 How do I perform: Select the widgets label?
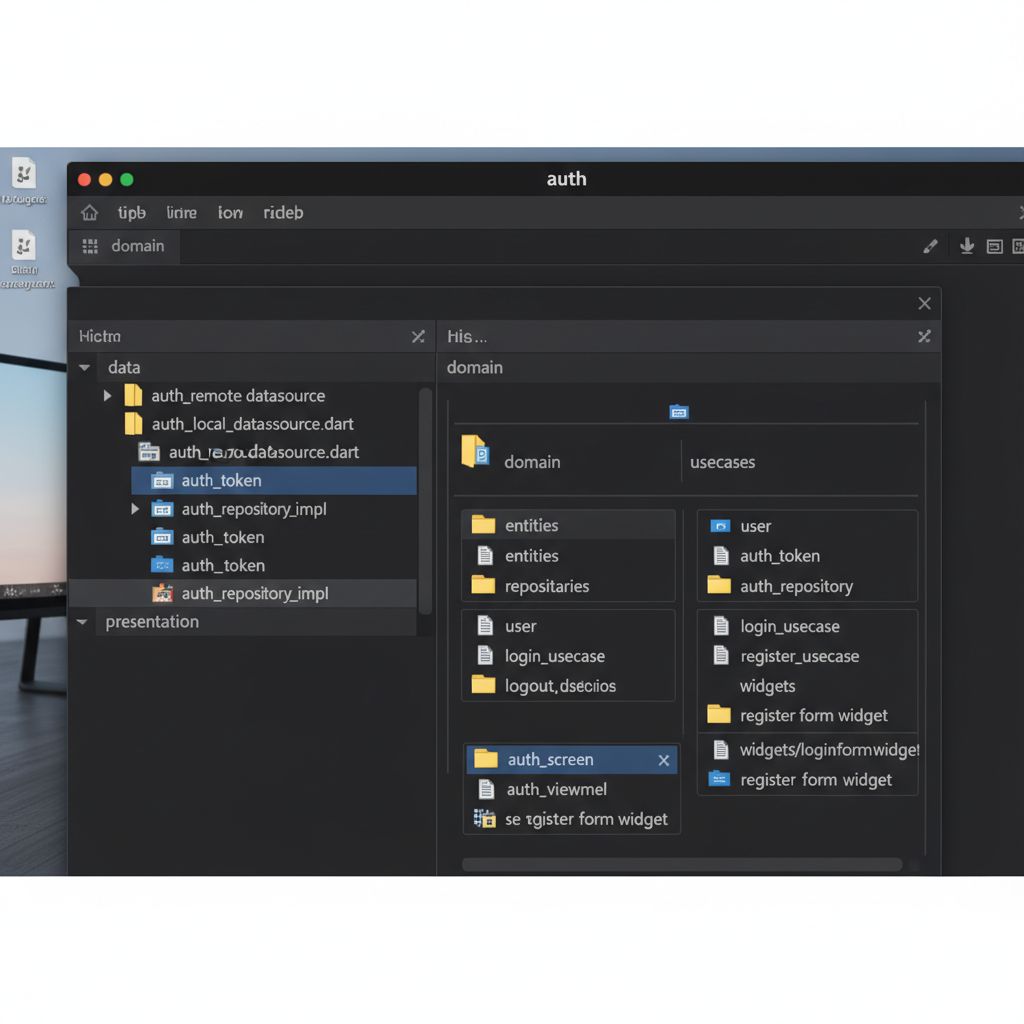(x=767, y=686)
